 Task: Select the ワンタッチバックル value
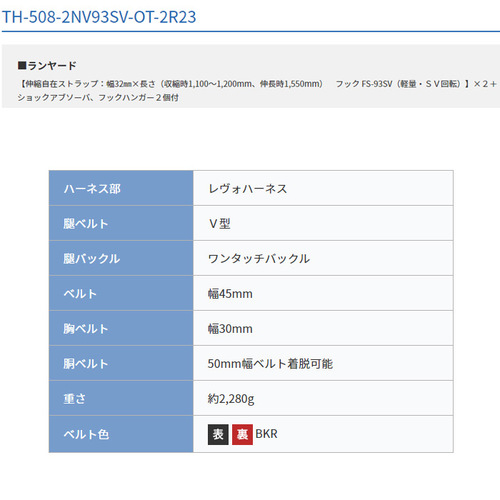[259, 259]
